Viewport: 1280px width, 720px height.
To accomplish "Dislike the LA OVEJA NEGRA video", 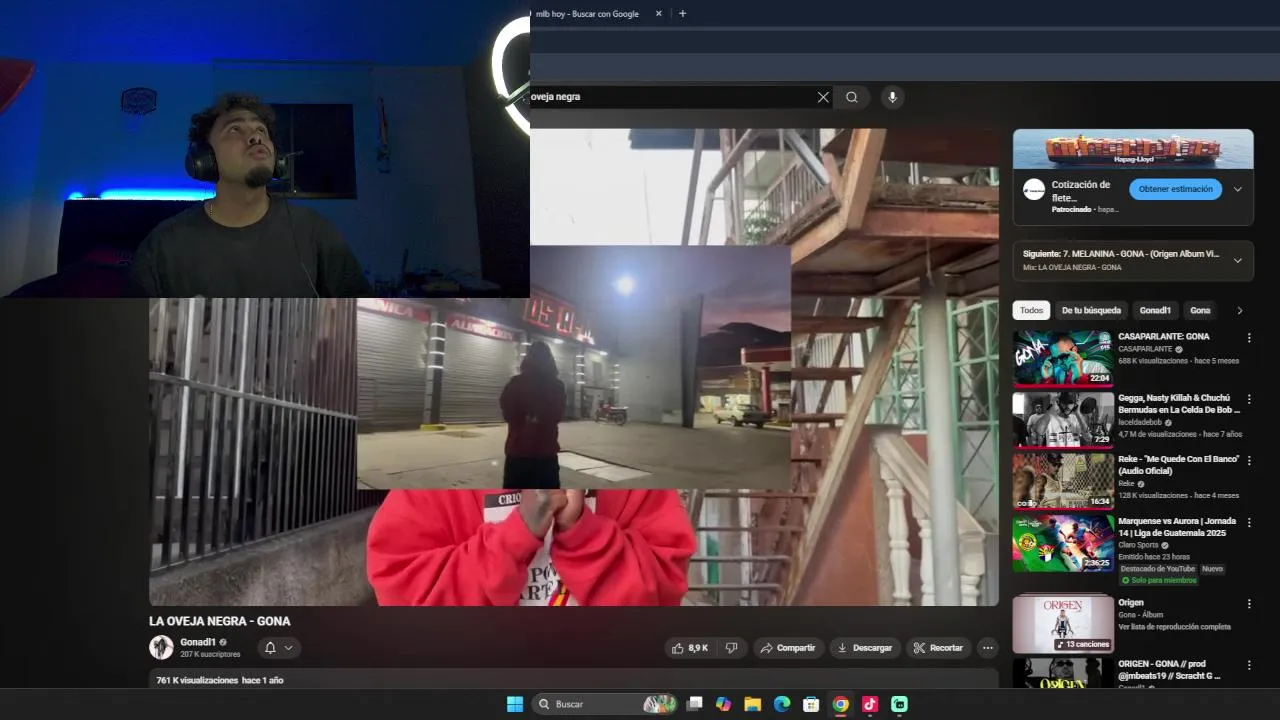I will pyautogui.click(x=731, y=648).
